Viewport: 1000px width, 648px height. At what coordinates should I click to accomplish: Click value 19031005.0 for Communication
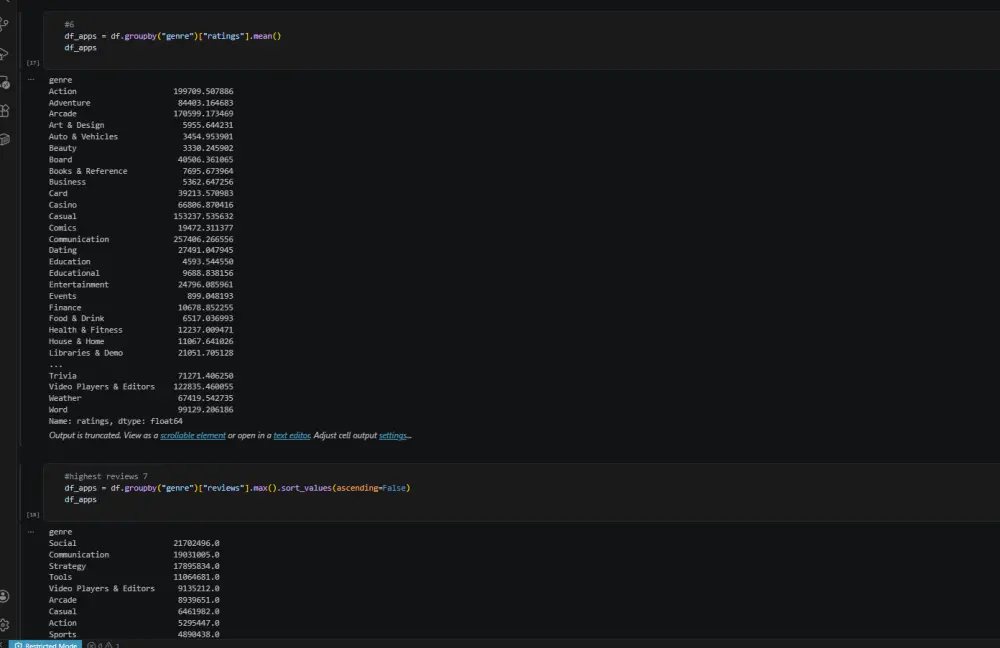pyautogui.click(x=196, y=555)
